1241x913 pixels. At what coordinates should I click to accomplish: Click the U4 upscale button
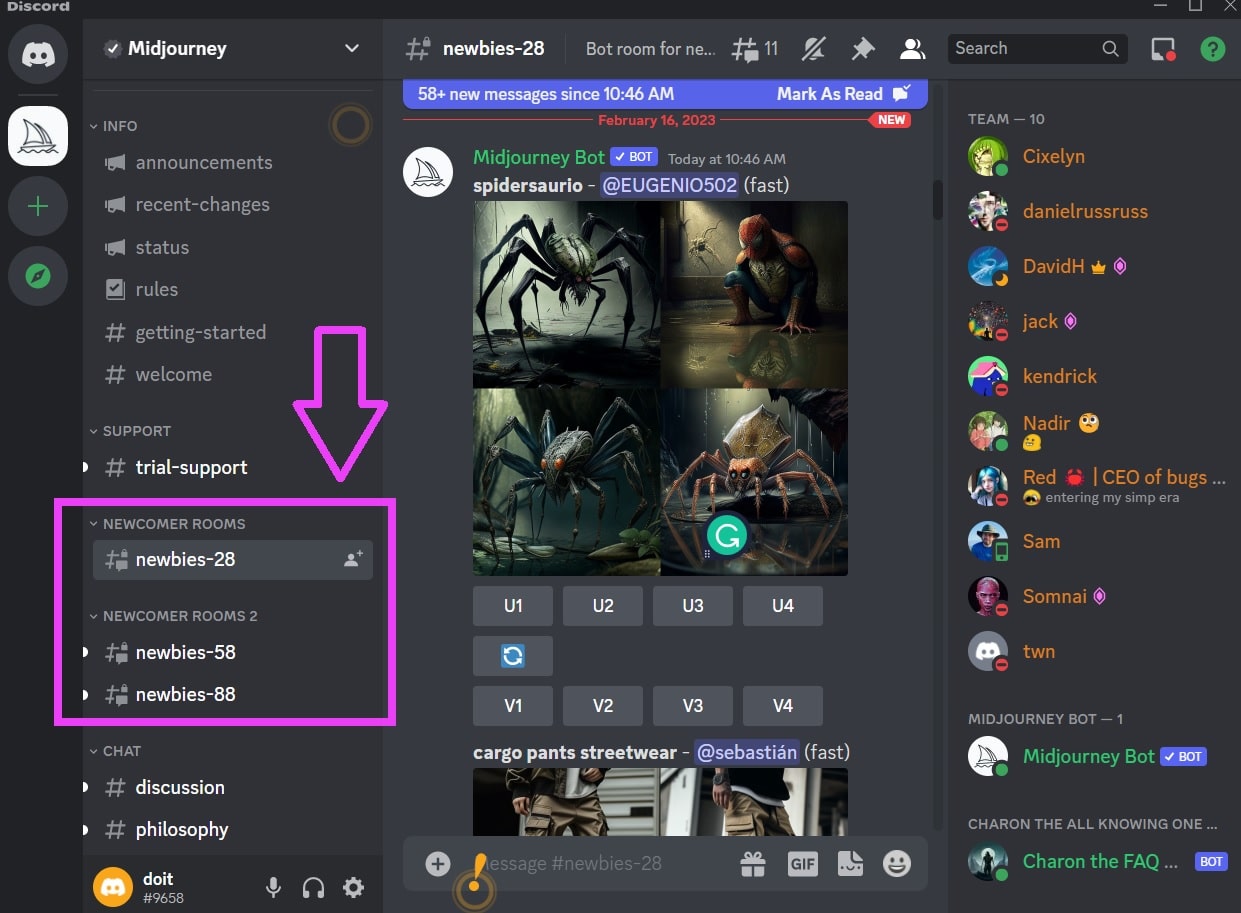(783, 606)
